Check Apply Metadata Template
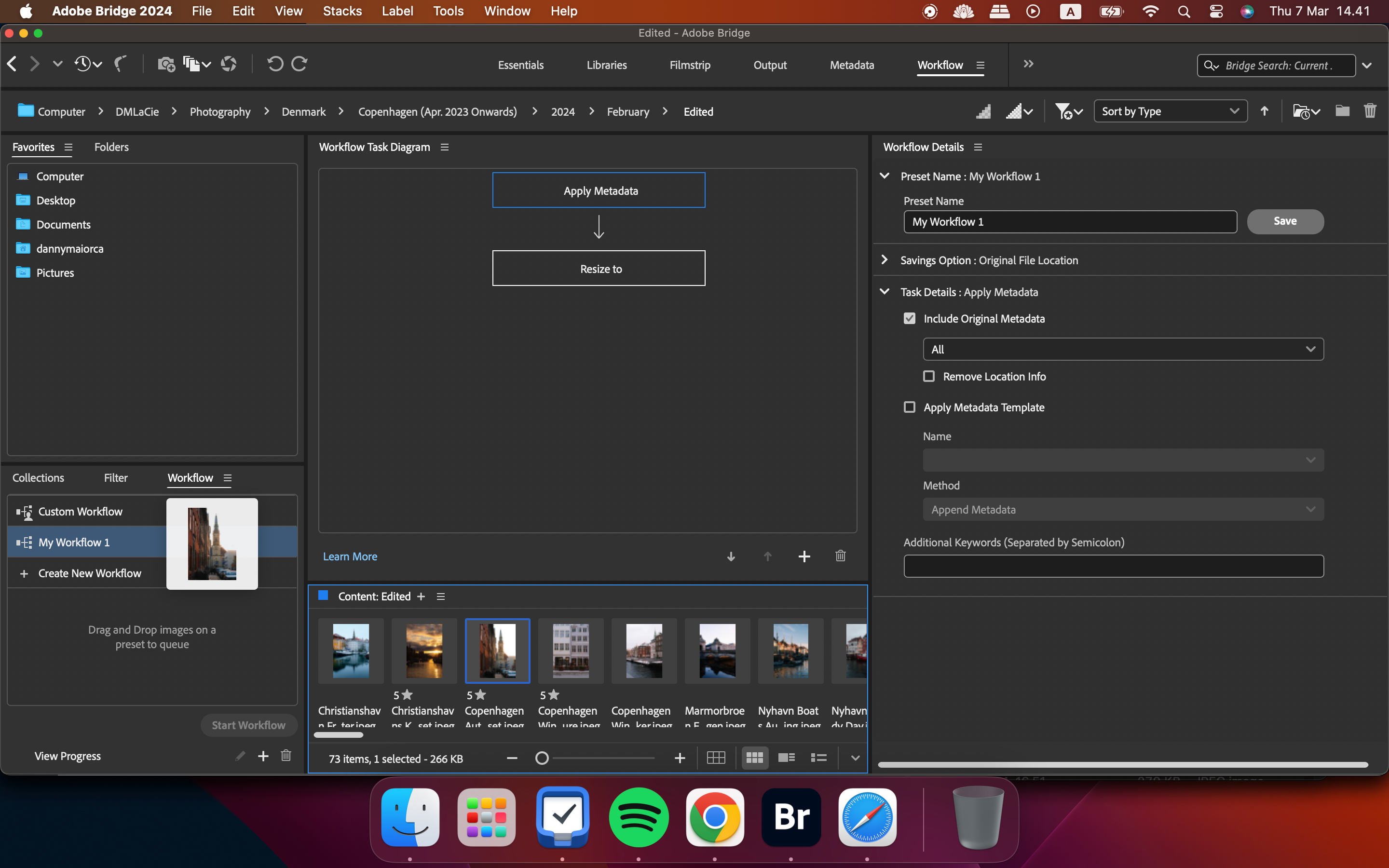 pyautogui.click(x=909, y=407)
